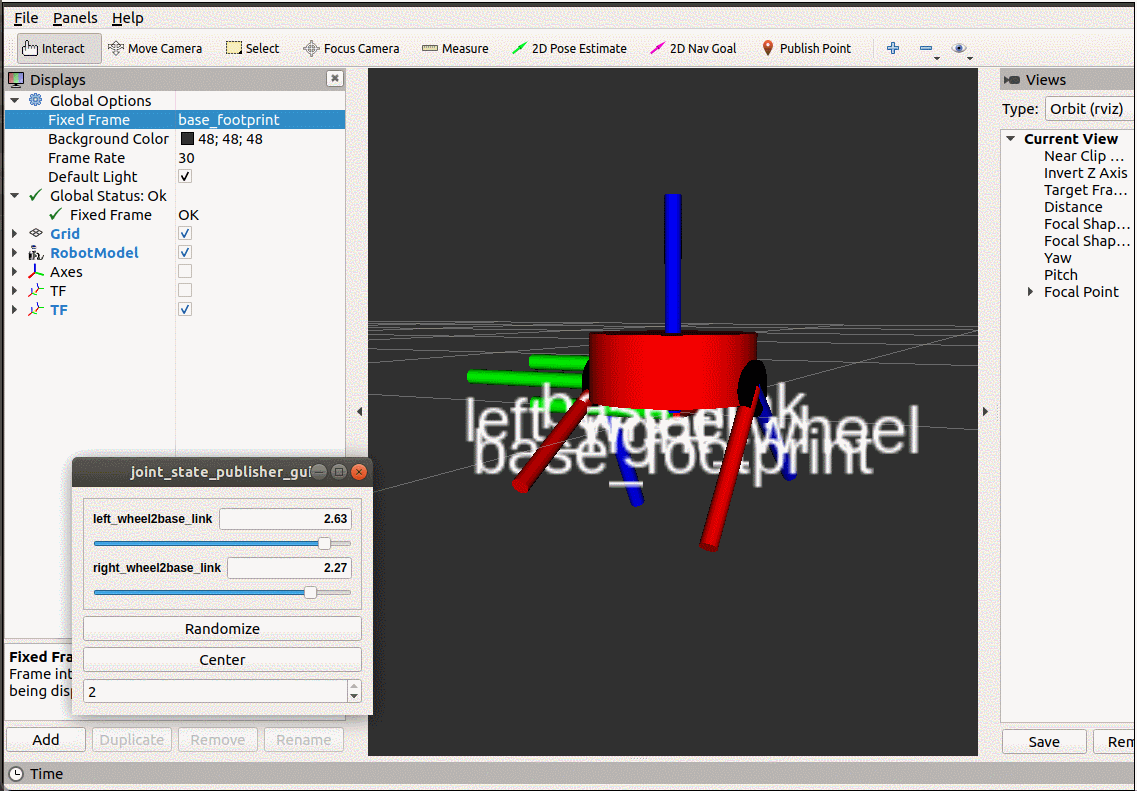Click Add to add a display
This screenshot has width=1137, height=791.
click(x=46, y=740)
